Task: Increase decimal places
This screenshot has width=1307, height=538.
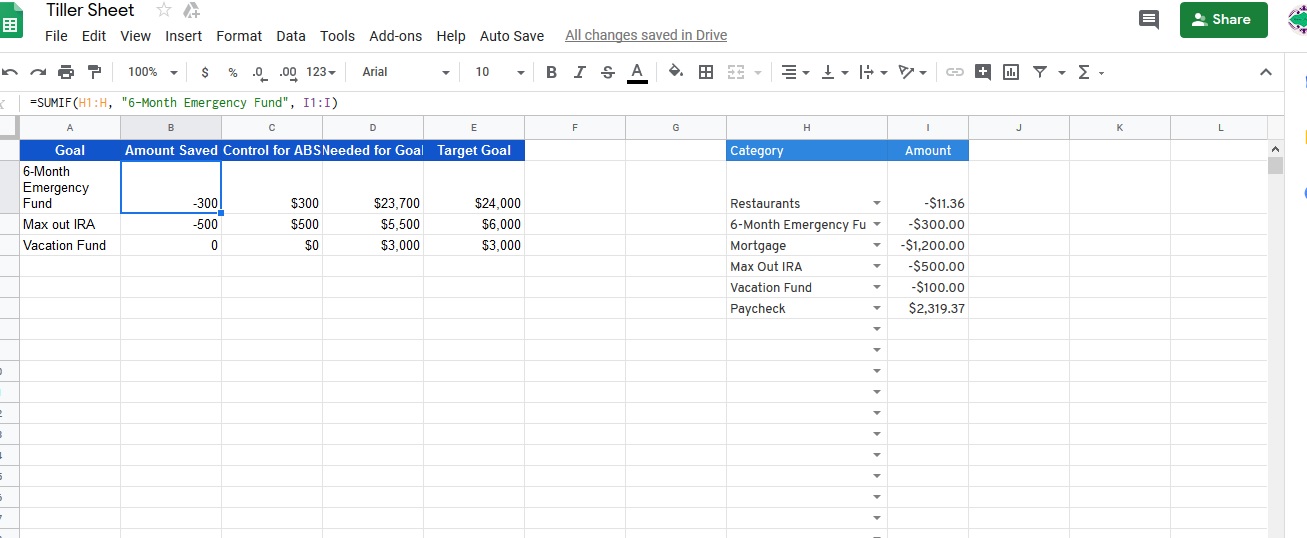Action: pos(288,72)
